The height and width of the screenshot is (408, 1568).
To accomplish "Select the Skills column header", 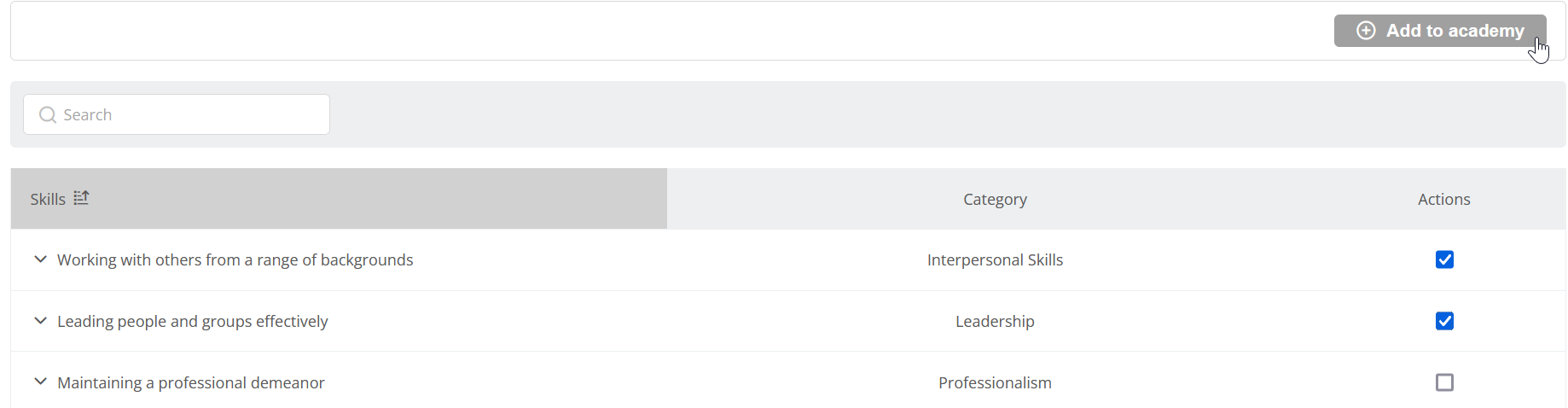I will click(339, 199).
